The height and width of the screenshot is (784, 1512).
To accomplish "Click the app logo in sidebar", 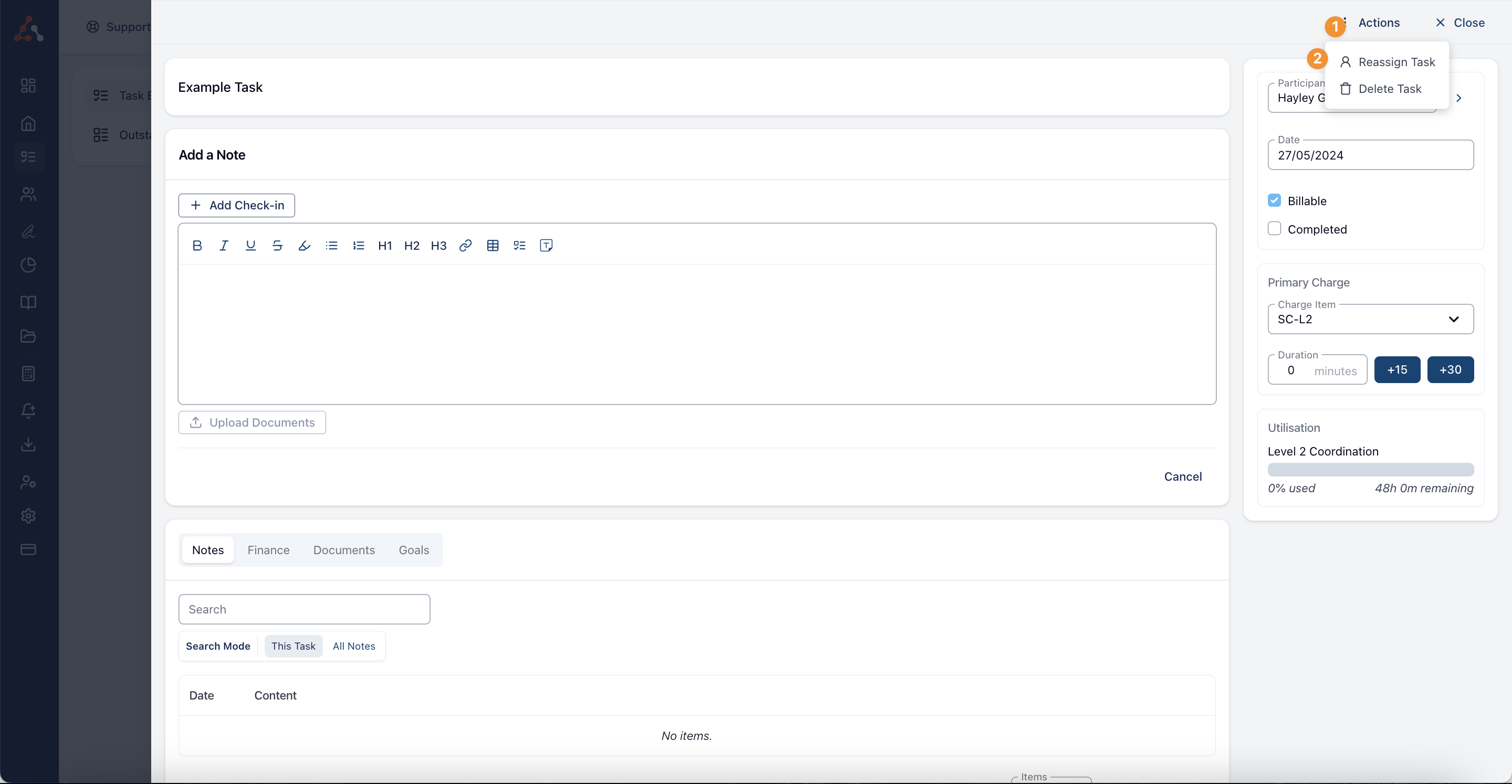I will [28, 29].
